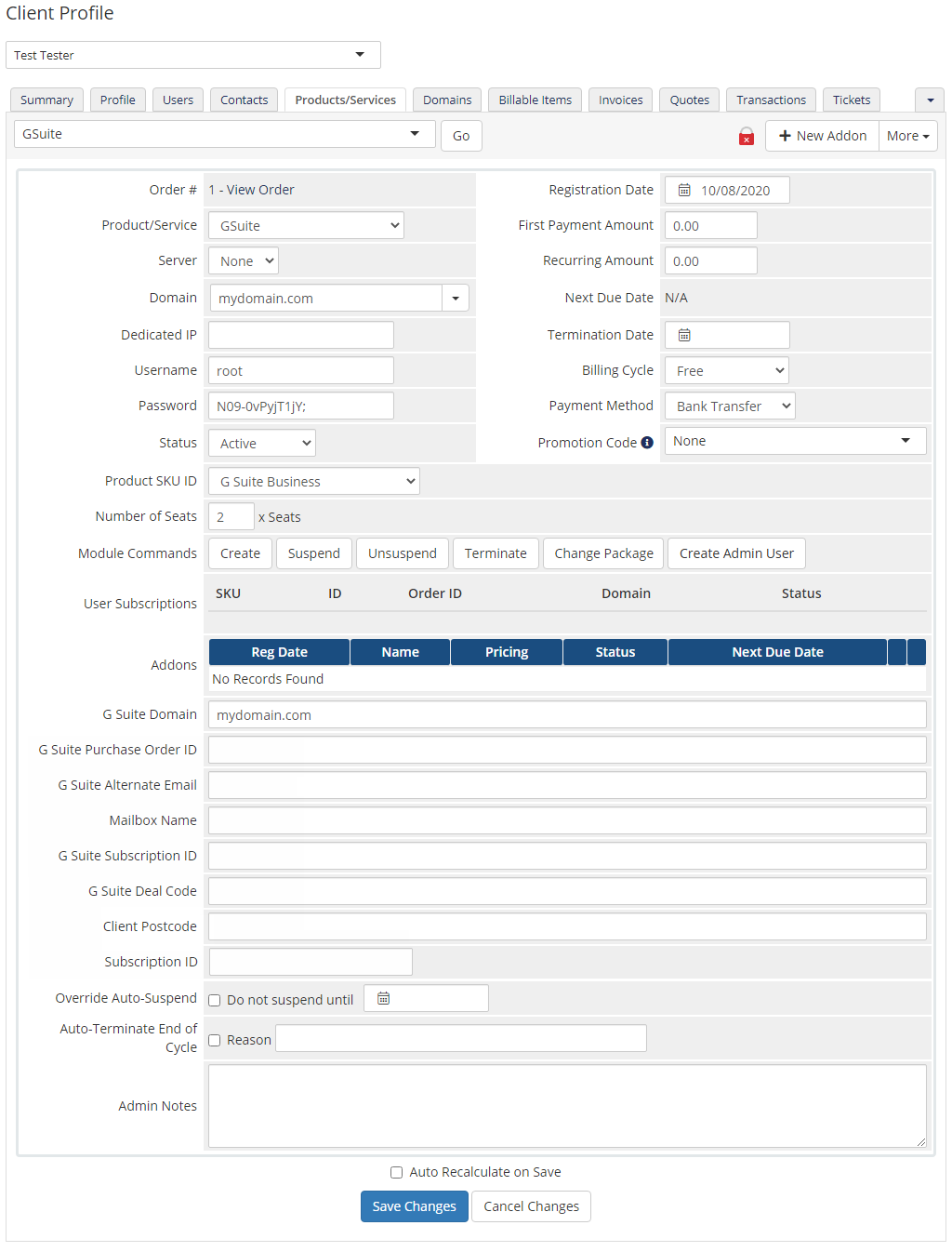Click the Suspend module command

(x=314, y=553)
